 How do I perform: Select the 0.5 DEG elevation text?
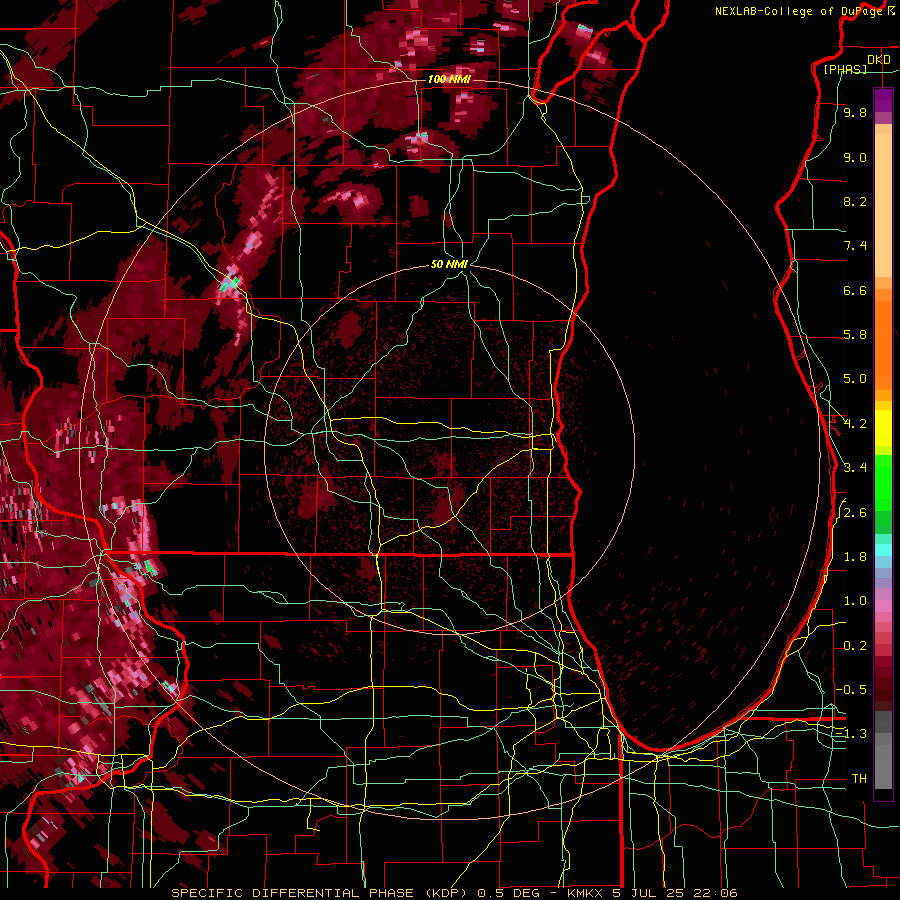pyautogui.click(x=509, y=893)
